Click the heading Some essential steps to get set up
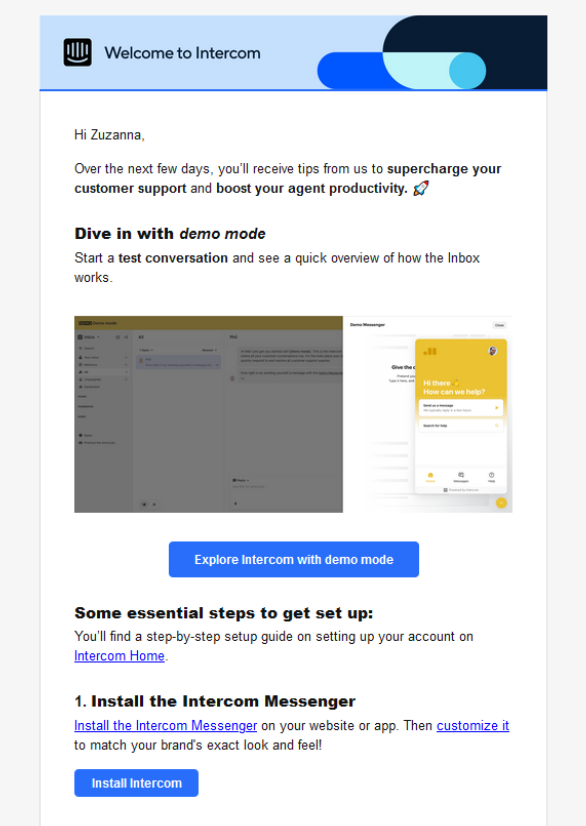 223,613
